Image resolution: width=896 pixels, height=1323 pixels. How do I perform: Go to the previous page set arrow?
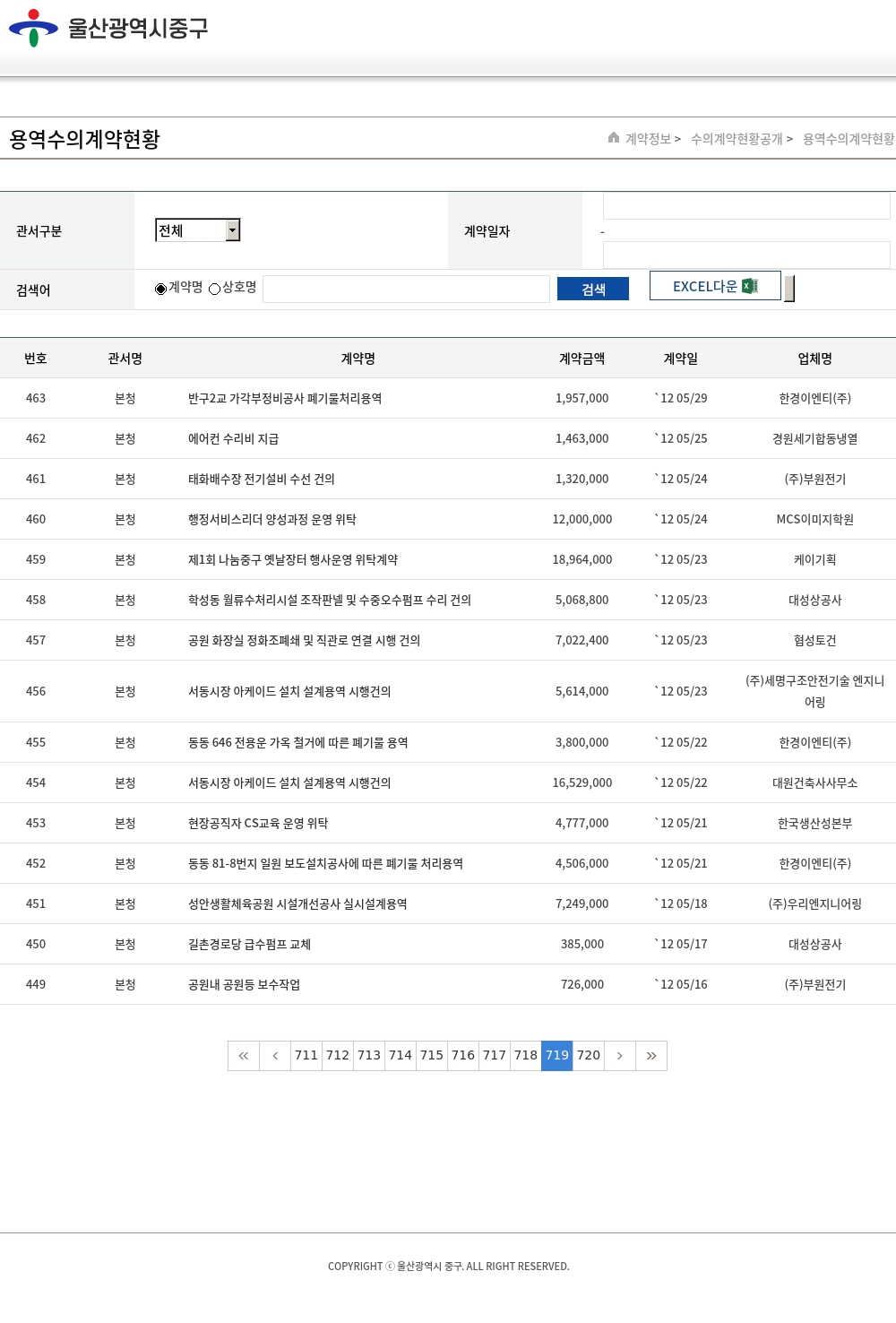[x=275, y=1056]
